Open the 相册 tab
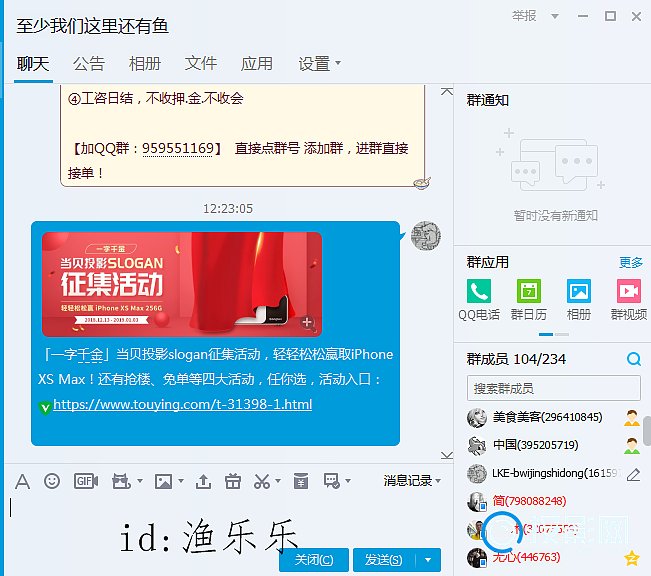This screenshot has height=576, width=651. (145, 64)
